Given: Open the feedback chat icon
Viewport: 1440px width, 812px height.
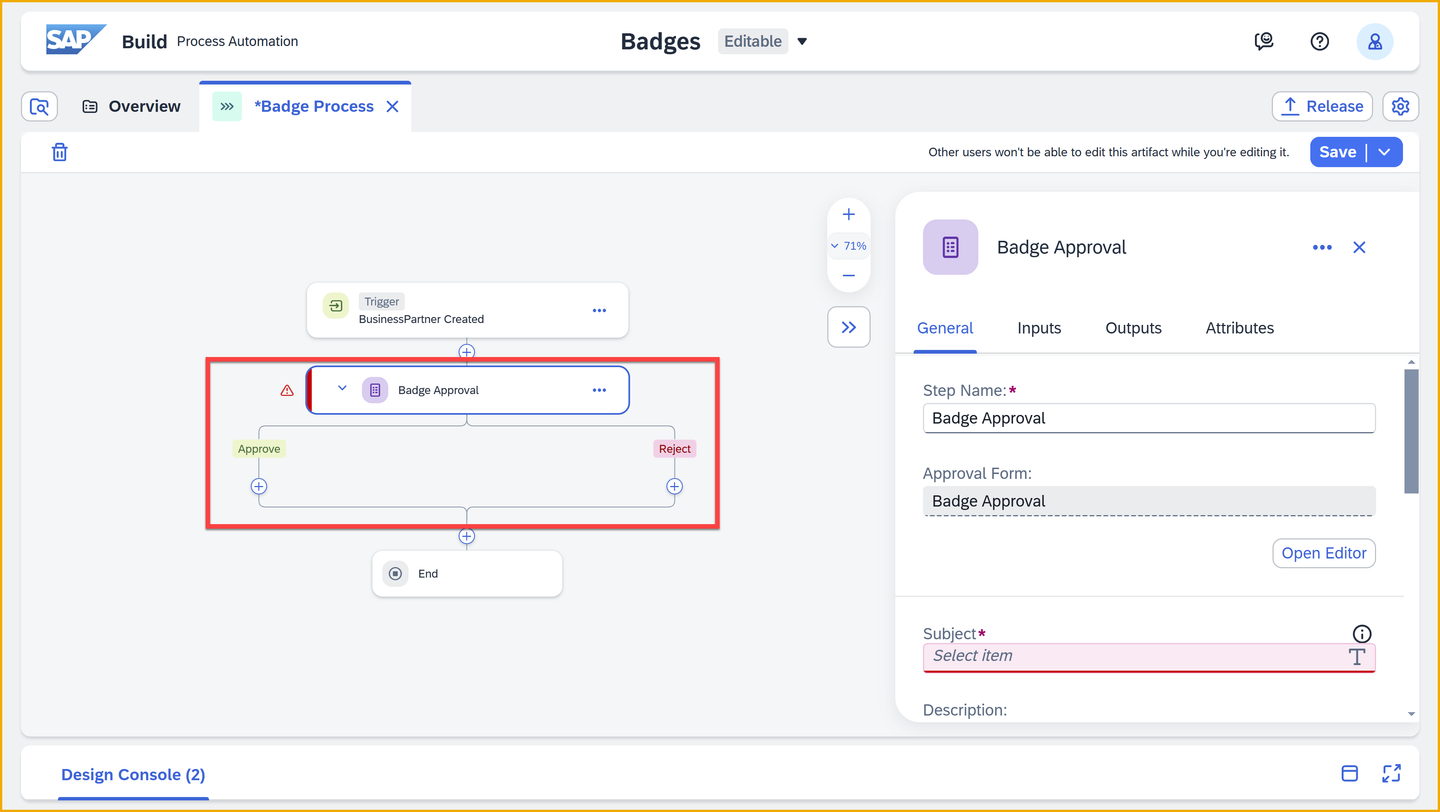Looking at the screenshot, I should click(1264, 41).
